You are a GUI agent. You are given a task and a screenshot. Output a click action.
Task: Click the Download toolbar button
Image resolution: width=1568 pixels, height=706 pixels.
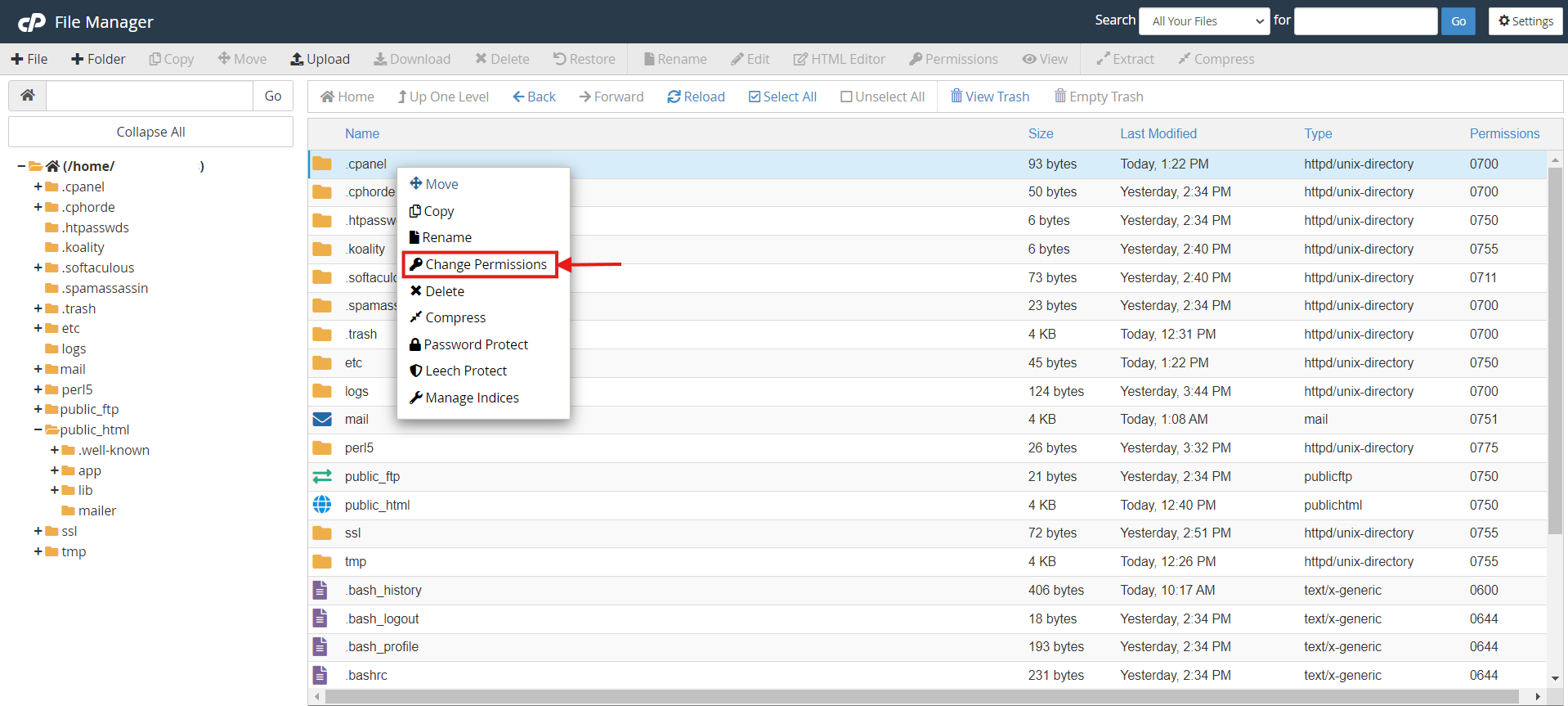[x=412, y=59]
